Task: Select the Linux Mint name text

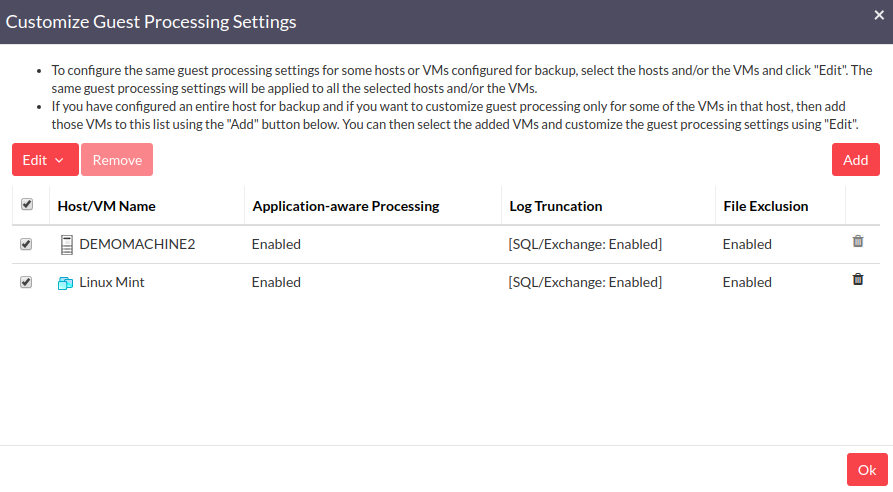Action: coord(112,282)
